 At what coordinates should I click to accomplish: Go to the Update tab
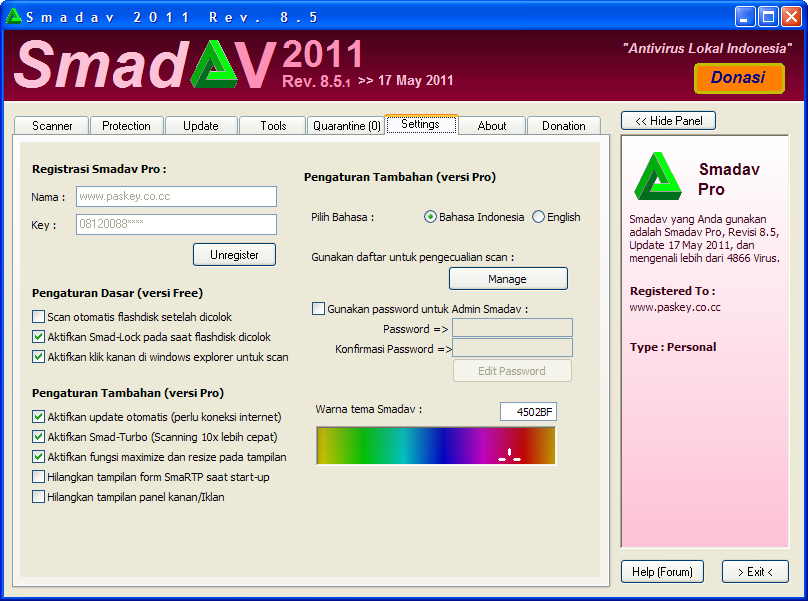(x=200, y=126)
